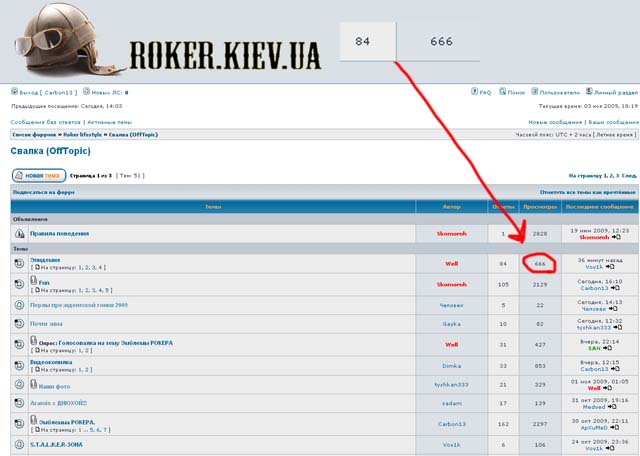Click the Последнее сообщение column header
This screenshot has height=456, width=640.
click(x=599, y=207)
